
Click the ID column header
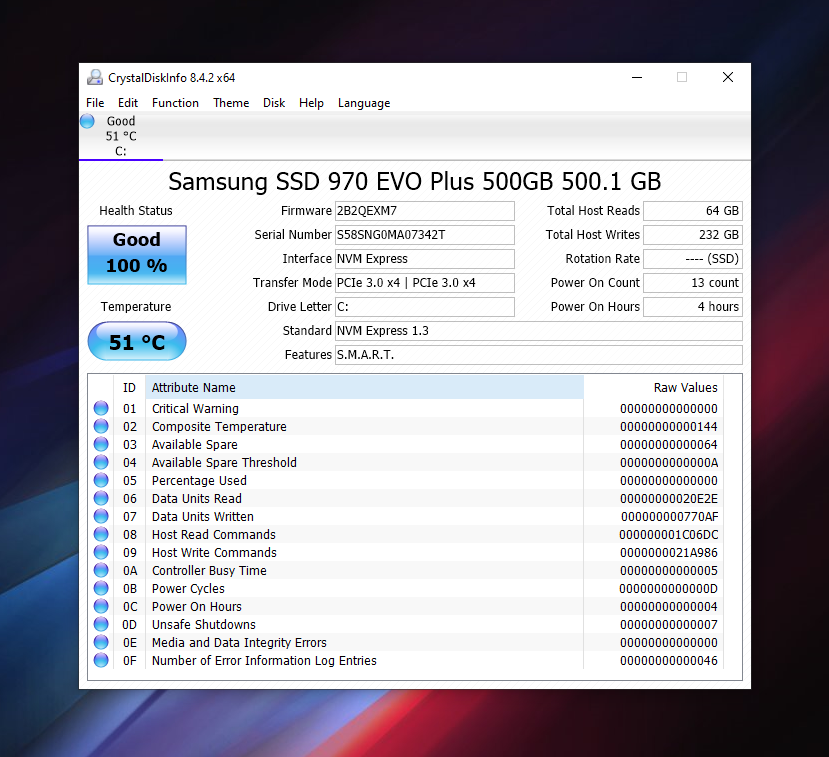point(130,387)
